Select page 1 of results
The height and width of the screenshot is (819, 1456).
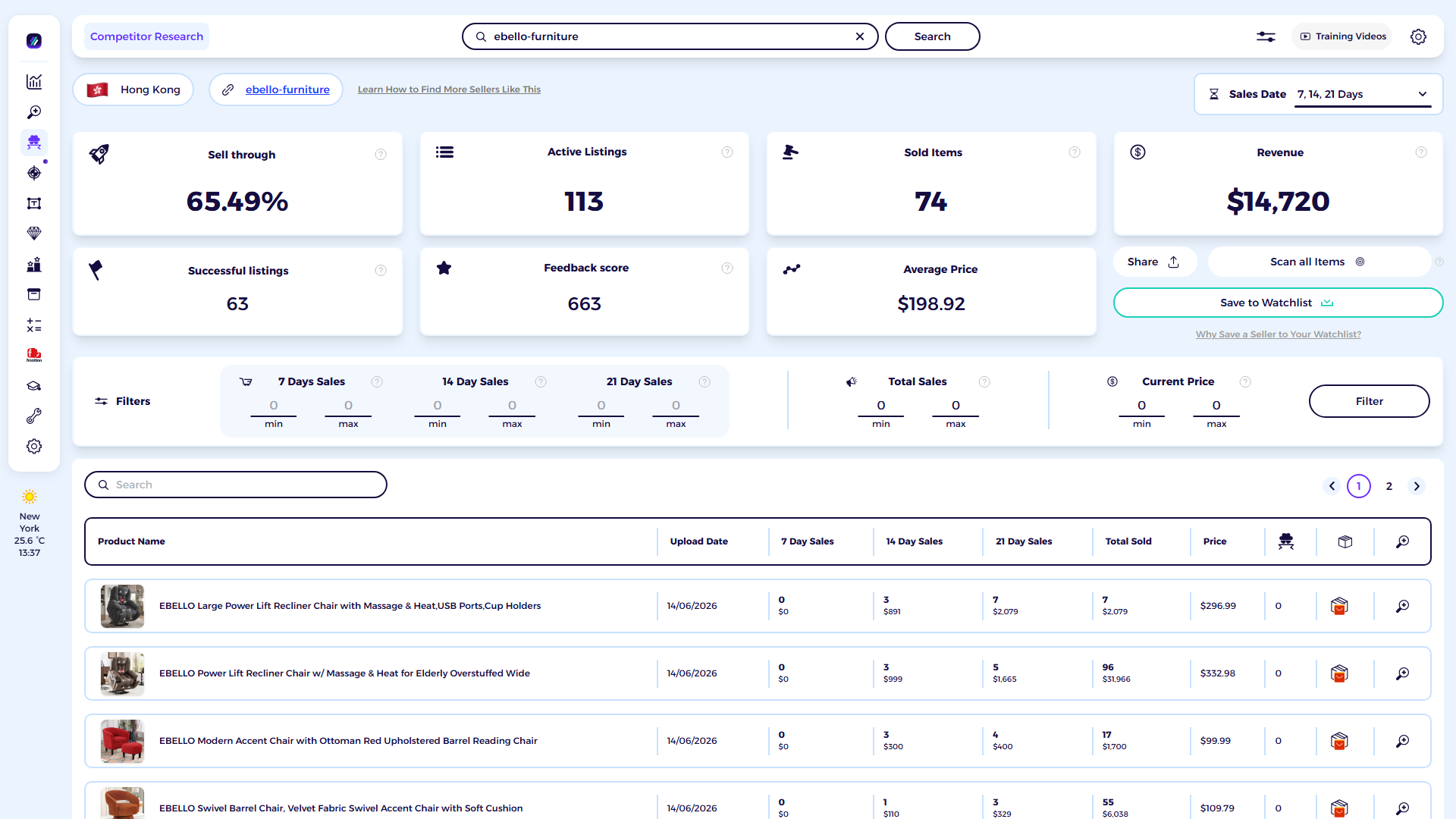click(1359, 486)
